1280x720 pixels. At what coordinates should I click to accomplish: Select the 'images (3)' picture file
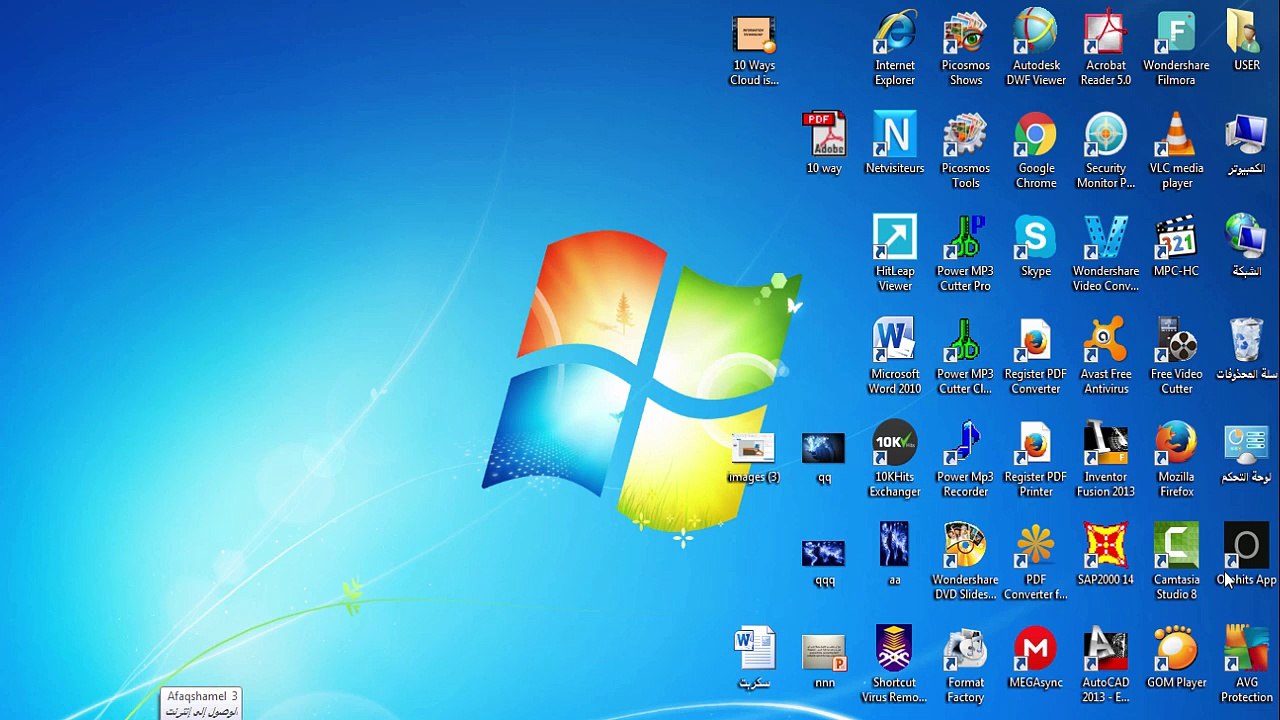(x=753, y=459)
